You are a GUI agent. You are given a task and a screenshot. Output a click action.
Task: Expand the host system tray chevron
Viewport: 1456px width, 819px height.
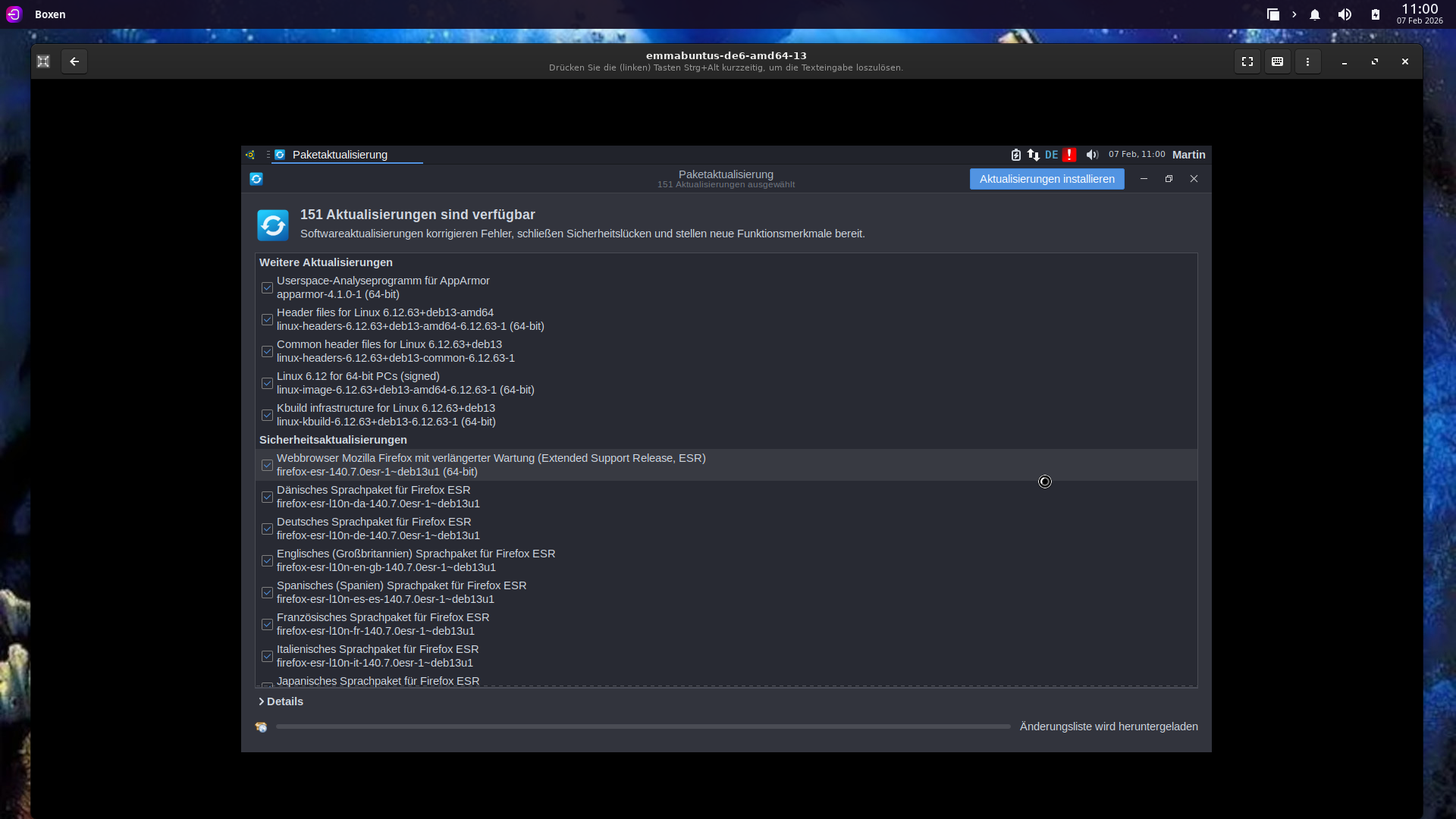(1294, 14)
